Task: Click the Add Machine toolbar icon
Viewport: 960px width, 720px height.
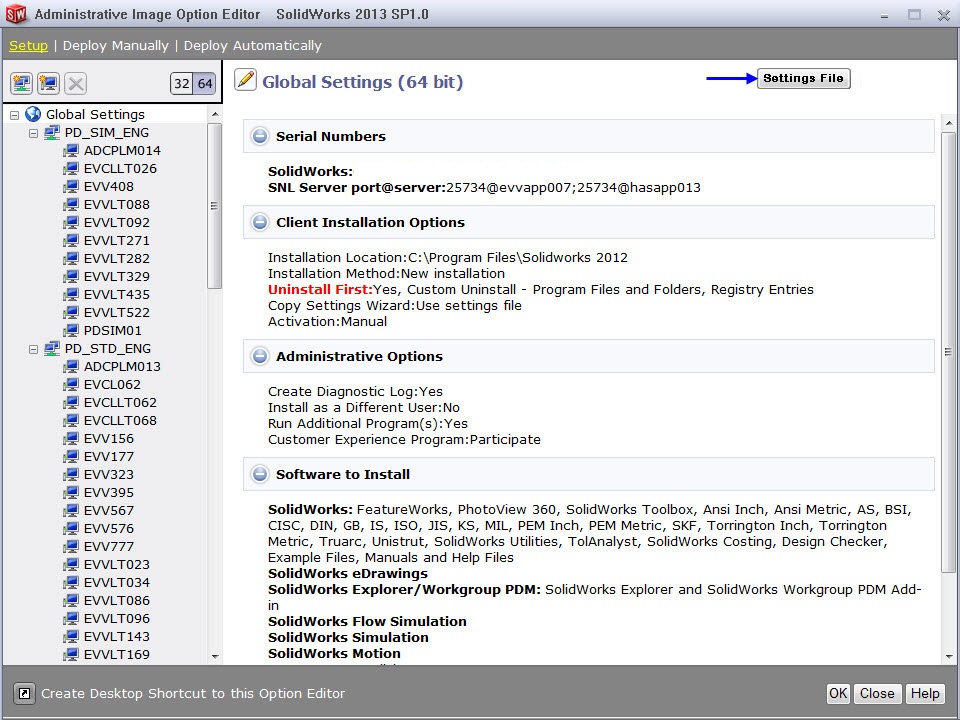Action: (48, 83)
